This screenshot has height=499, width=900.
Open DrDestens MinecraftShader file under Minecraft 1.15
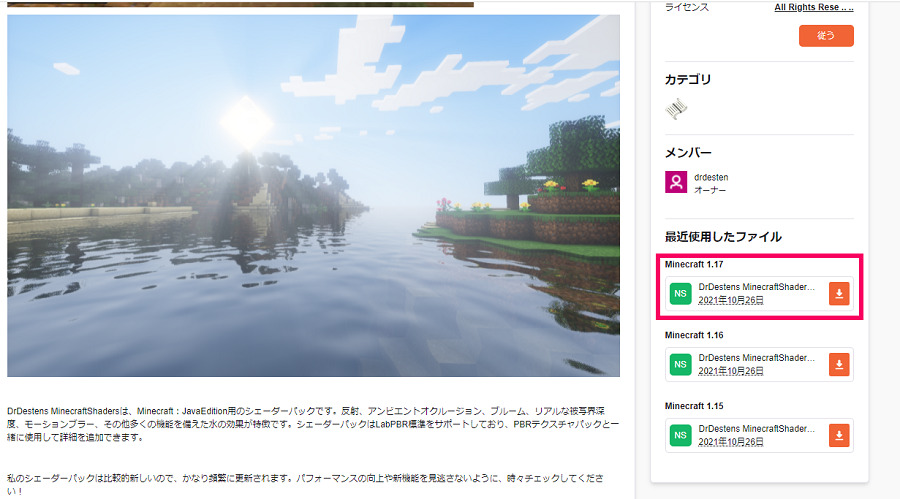[x=757, y=428]
